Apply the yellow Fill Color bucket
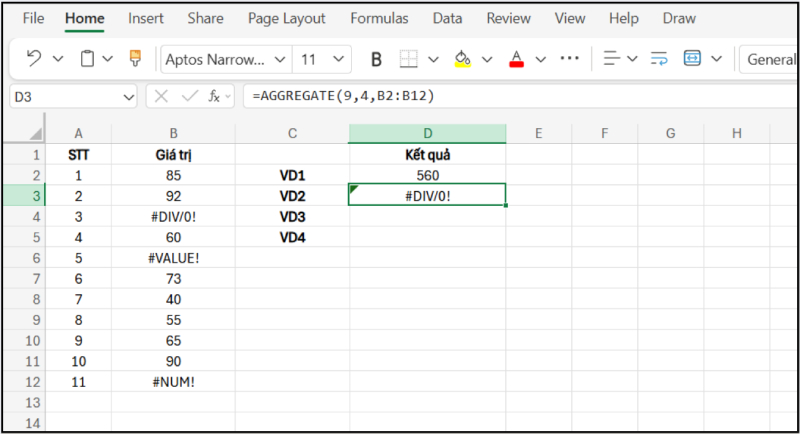The height and width of the screenshot is (434, 800). tap(462, 59)
